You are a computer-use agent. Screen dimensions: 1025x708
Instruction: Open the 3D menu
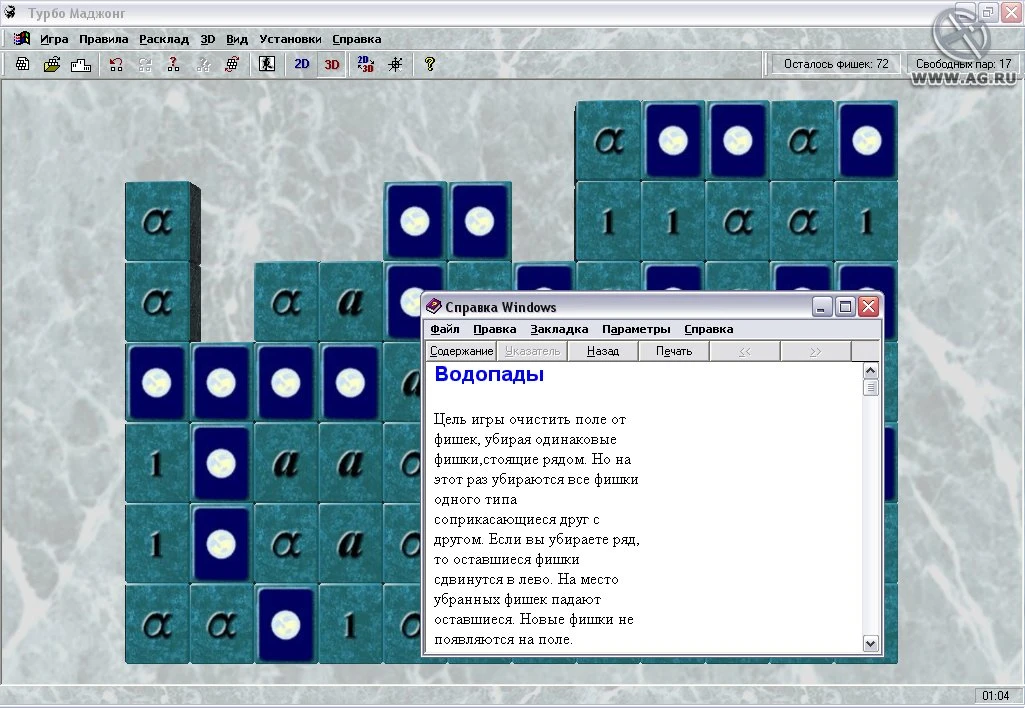tap(207, 39)
